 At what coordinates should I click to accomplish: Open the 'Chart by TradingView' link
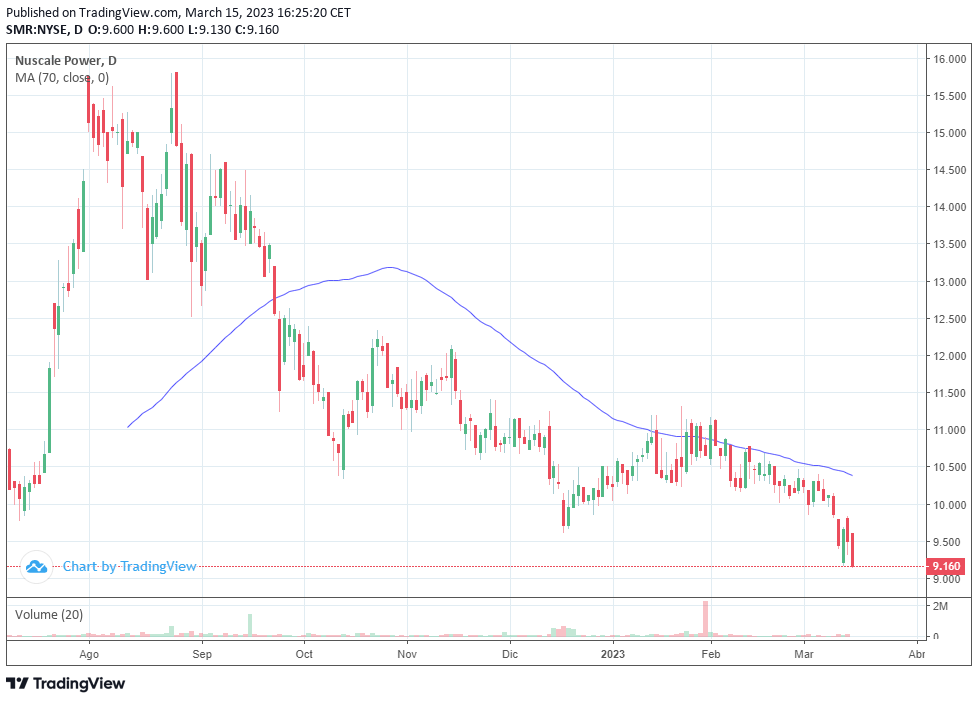pyautogui.click(x=130, y=567)
